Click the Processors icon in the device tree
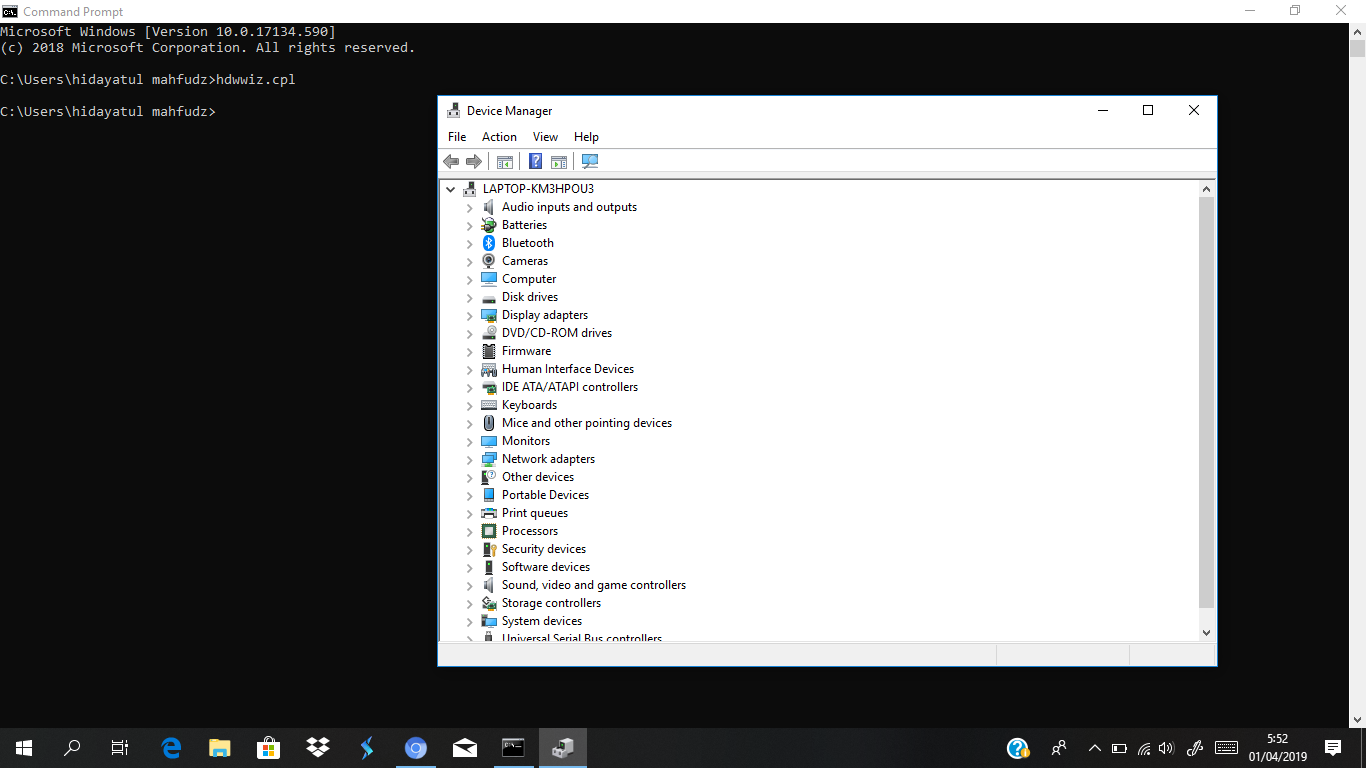Viewport: 1366px width, 768px height. pos(489,531)
